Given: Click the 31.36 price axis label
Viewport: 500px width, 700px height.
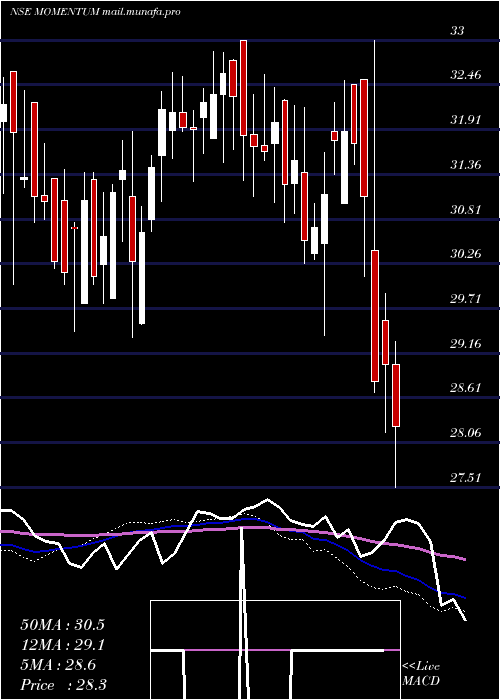Looking at the screenshot, I should tap(466, 165).
